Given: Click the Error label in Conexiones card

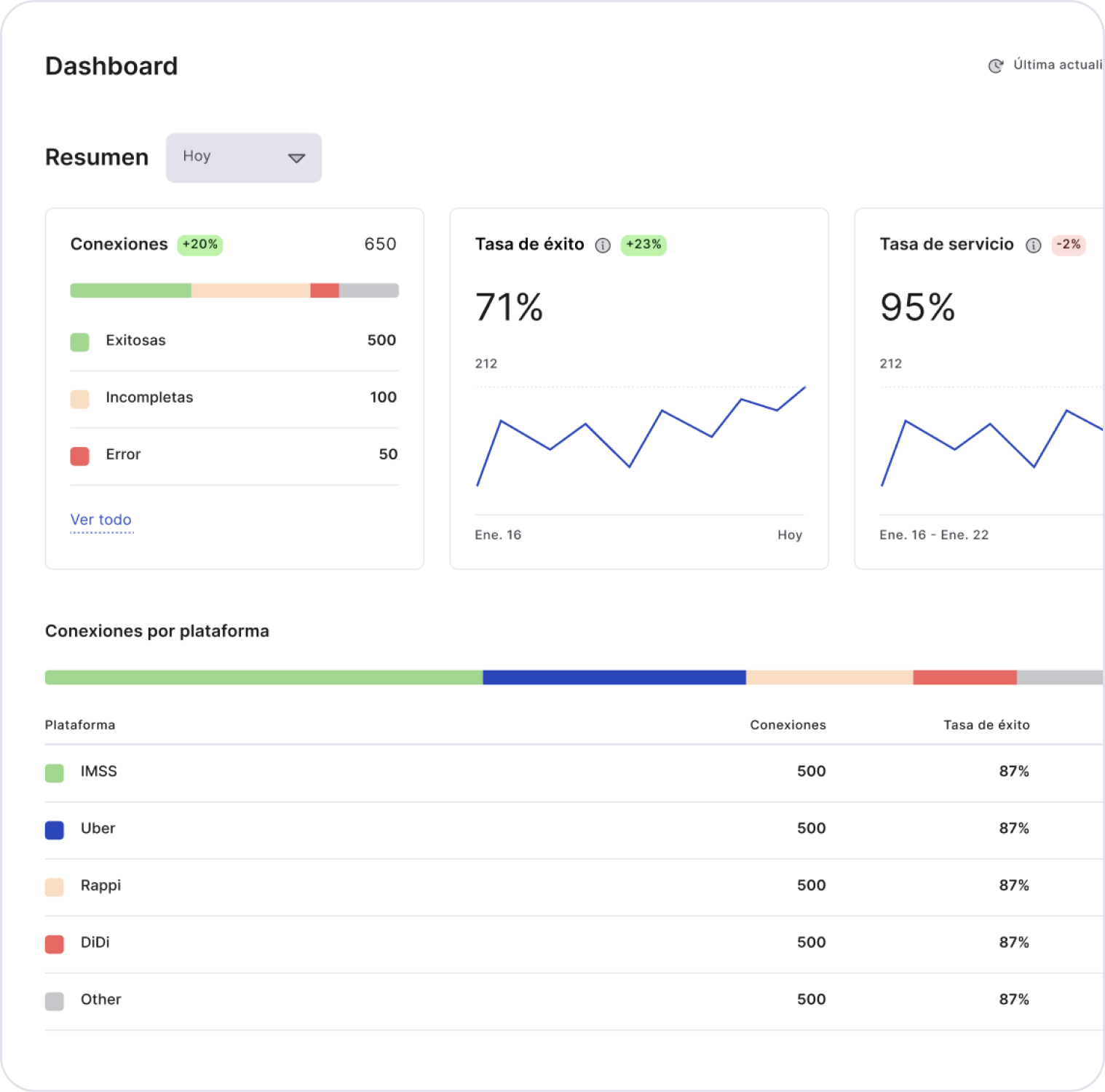Looking at the screenshot, I should pos(123,454).
